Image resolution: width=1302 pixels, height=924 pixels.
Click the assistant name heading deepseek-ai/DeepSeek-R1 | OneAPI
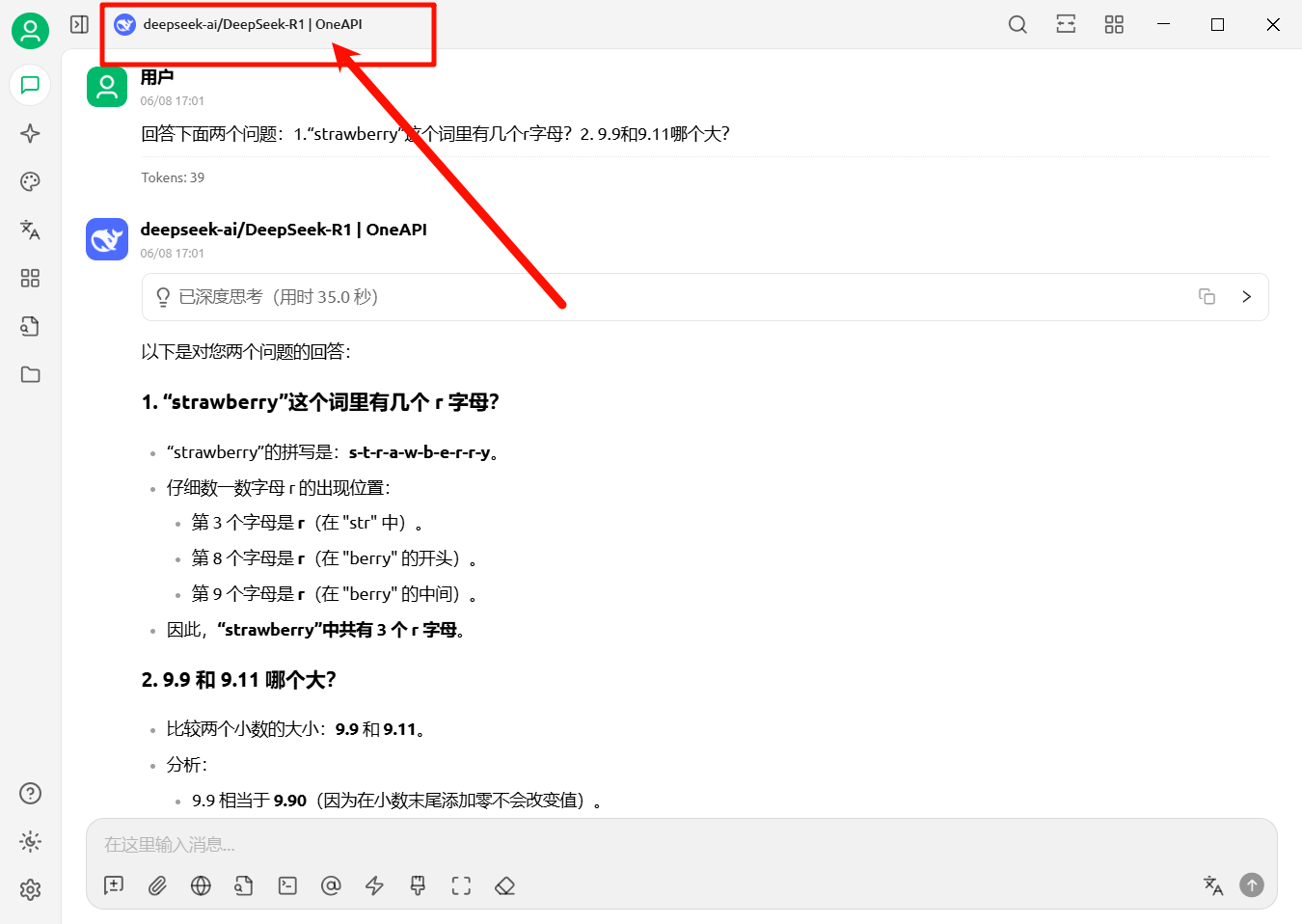[x=284, y=230]
